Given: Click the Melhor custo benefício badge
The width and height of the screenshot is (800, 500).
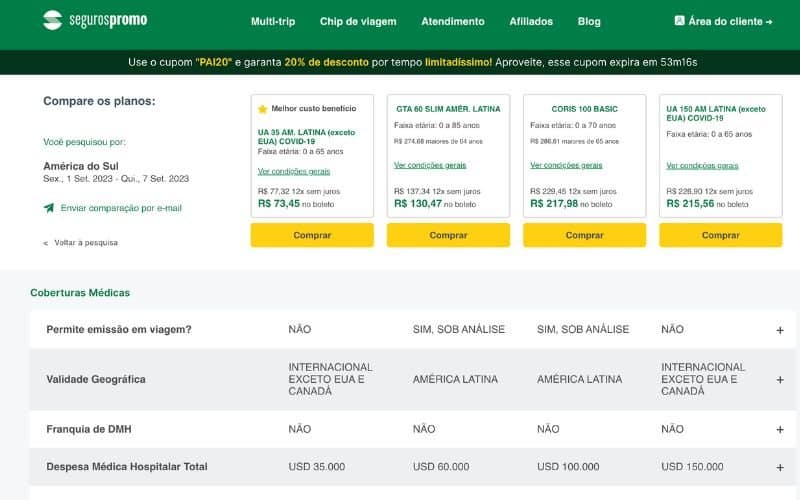Looking at the screenshot, I should click(308, 109).
